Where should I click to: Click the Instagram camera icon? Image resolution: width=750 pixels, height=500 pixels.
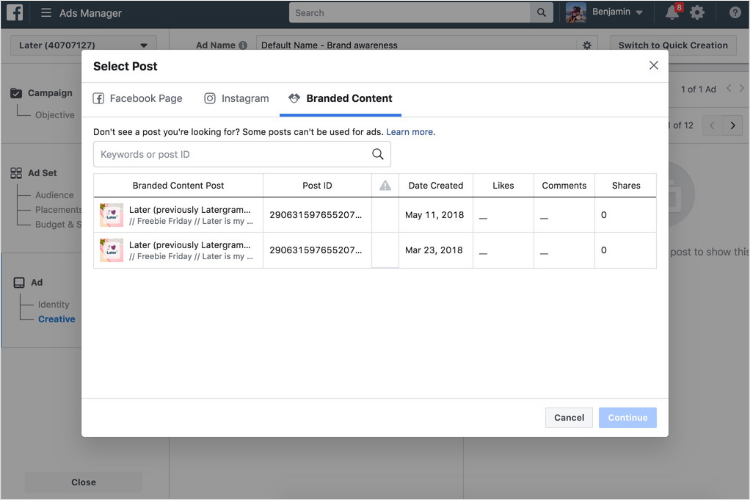pyautogui.click(x=210, y=99)
